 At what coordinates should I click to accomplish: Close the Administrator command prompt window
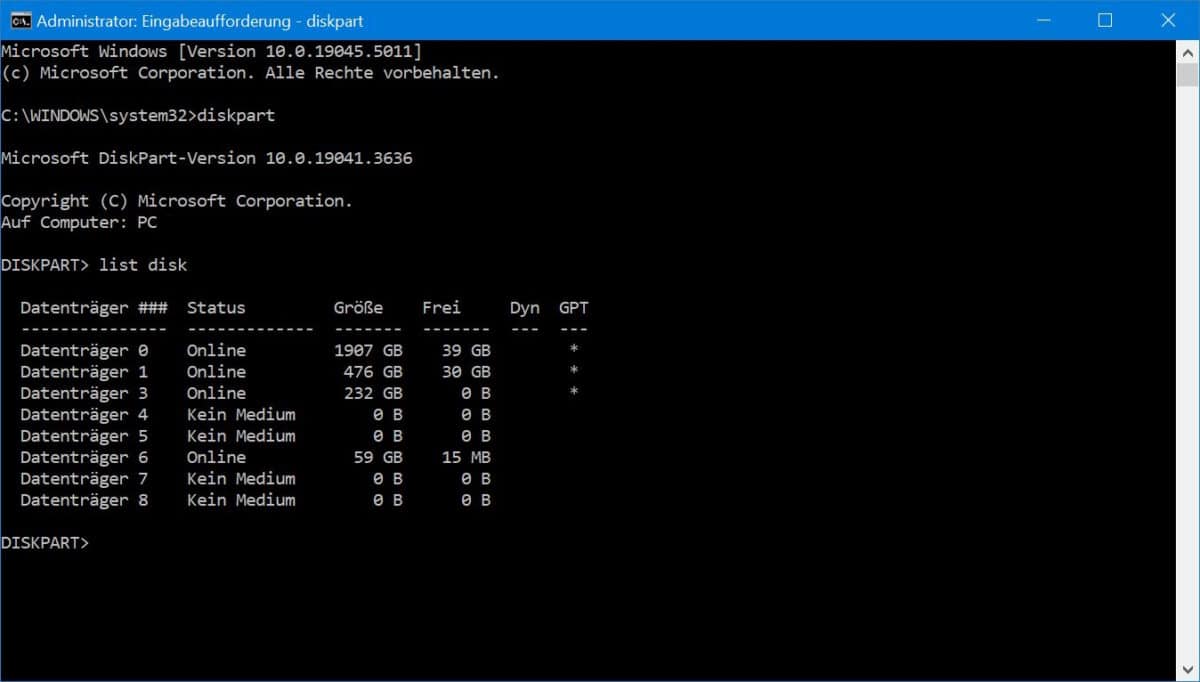1168,20
